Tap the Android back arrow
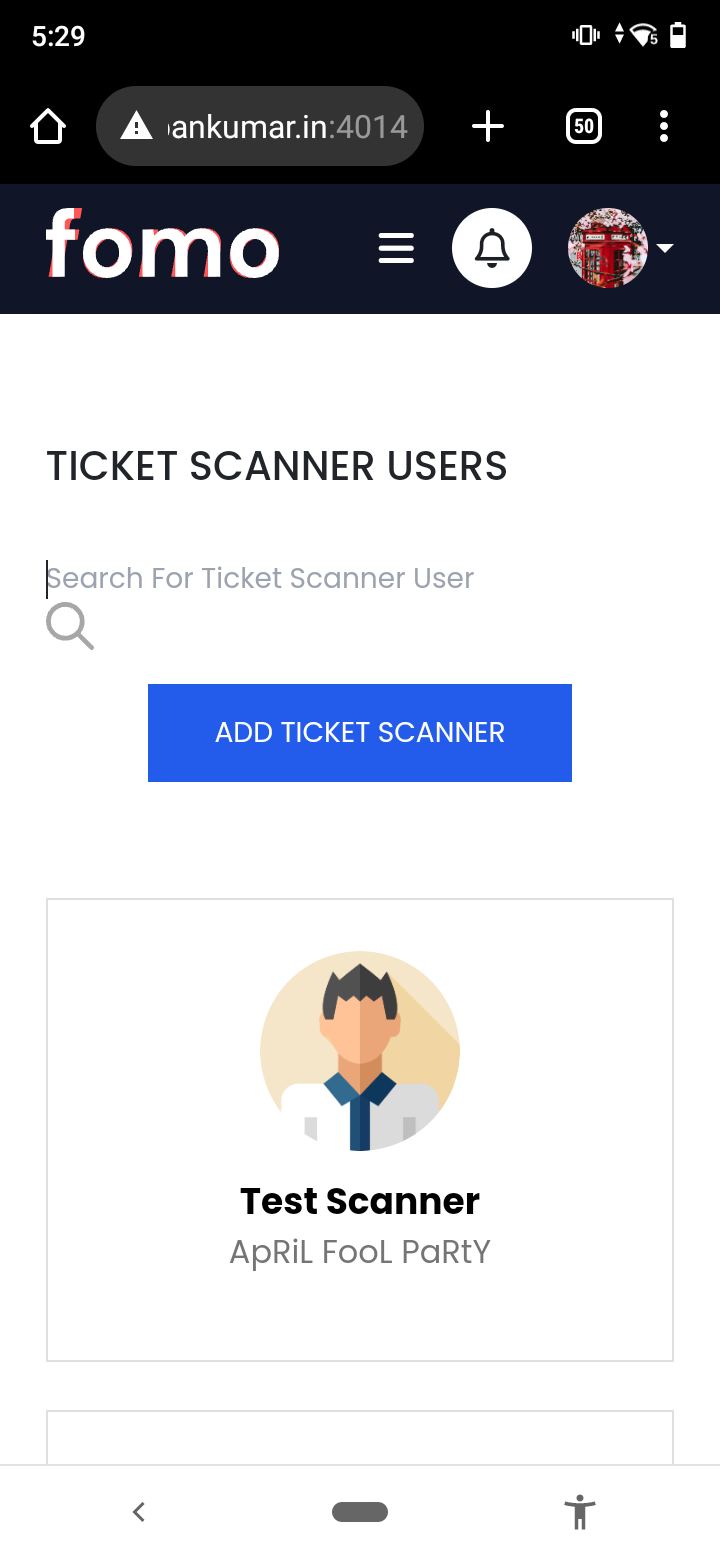This screenshot has width=720, height=1560. pos(139,1512)
